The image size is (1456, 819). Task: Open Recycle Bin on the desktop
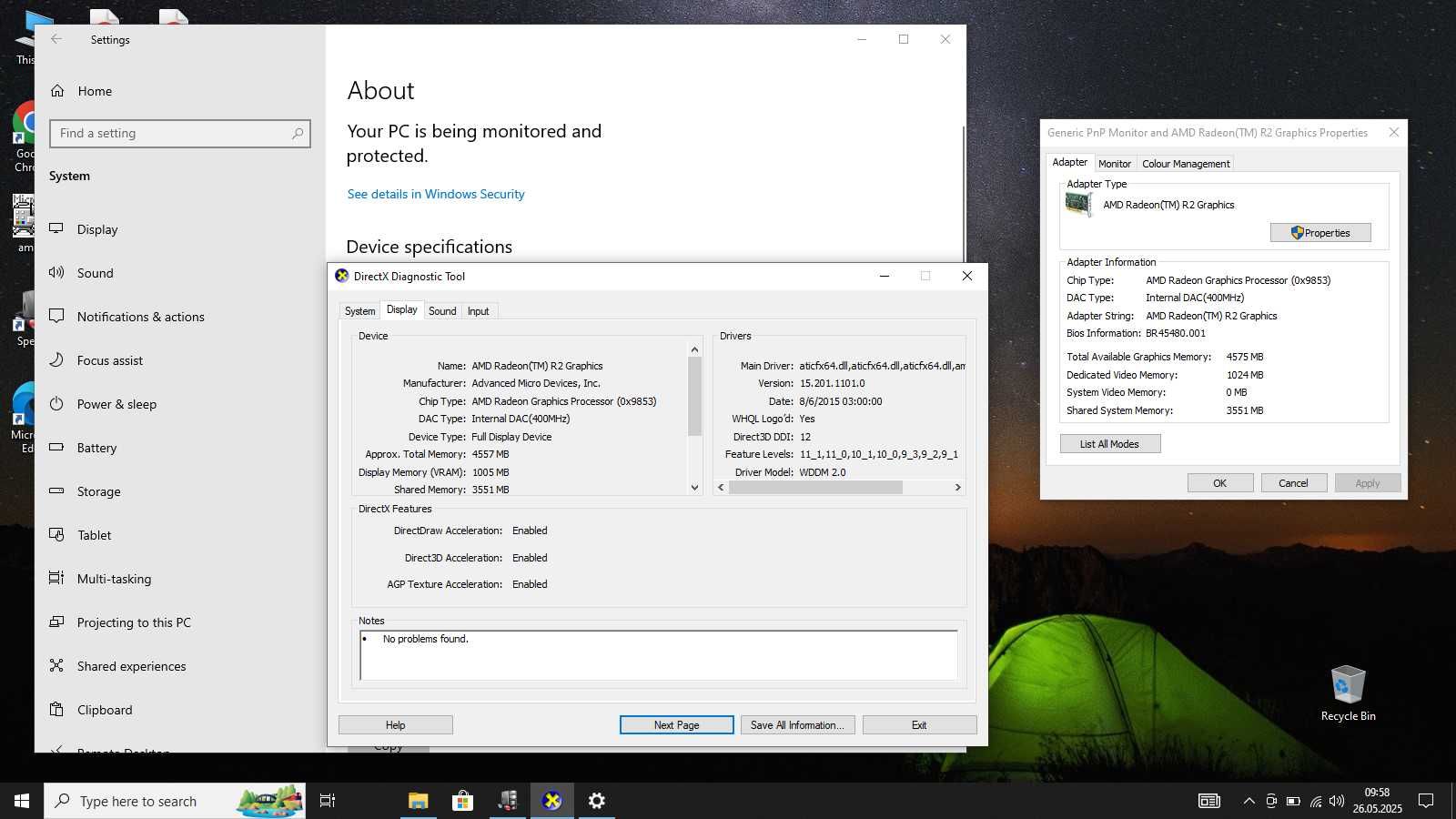tap(1348, 693)
